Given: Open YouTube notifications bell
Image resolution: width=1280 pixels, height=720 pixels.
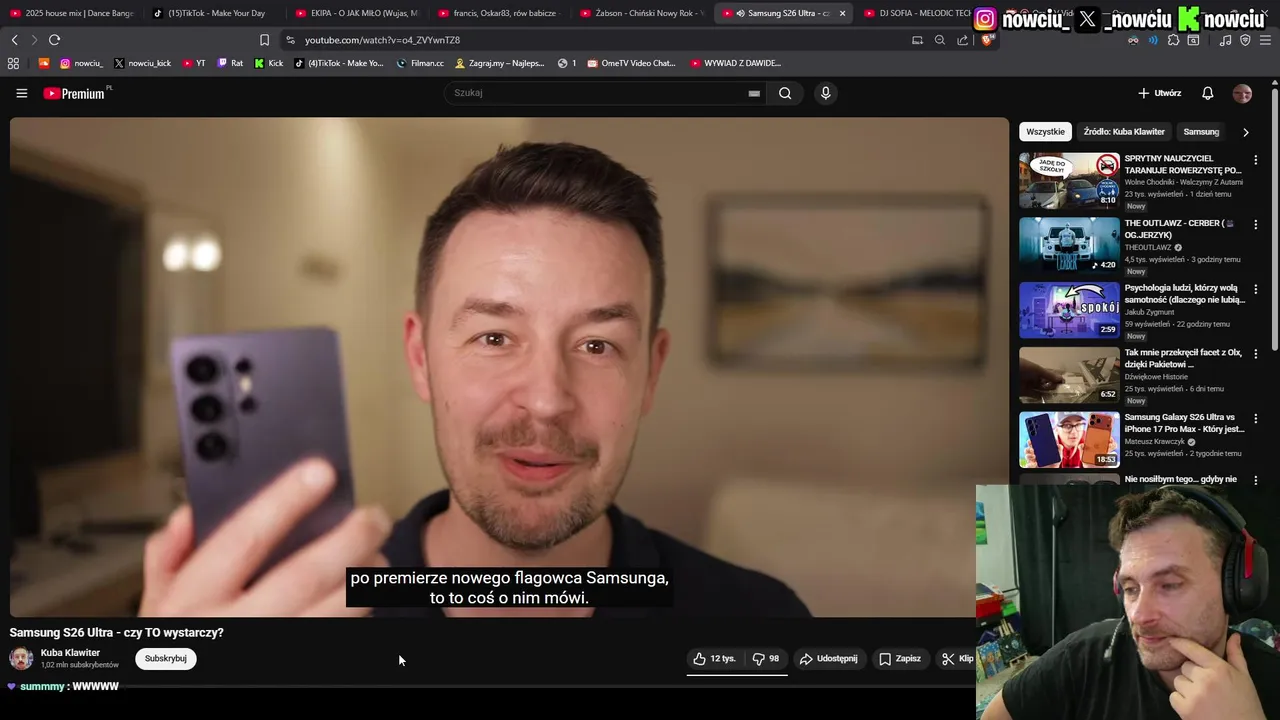Looking at the screenshot, I should tap(1207, 93).
